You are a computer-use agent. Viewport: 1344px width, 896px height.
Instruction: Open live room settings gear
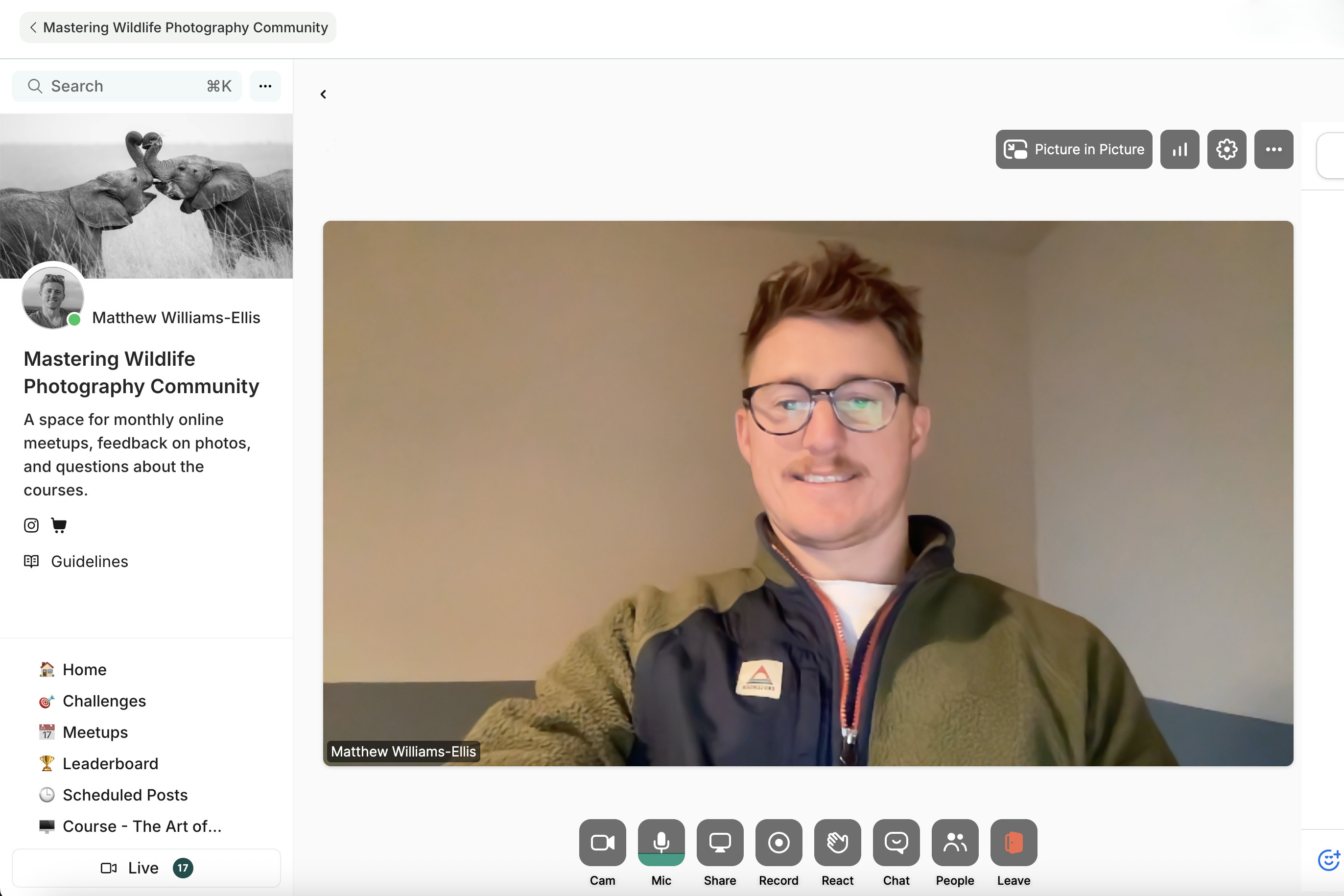click(1226, 149)
